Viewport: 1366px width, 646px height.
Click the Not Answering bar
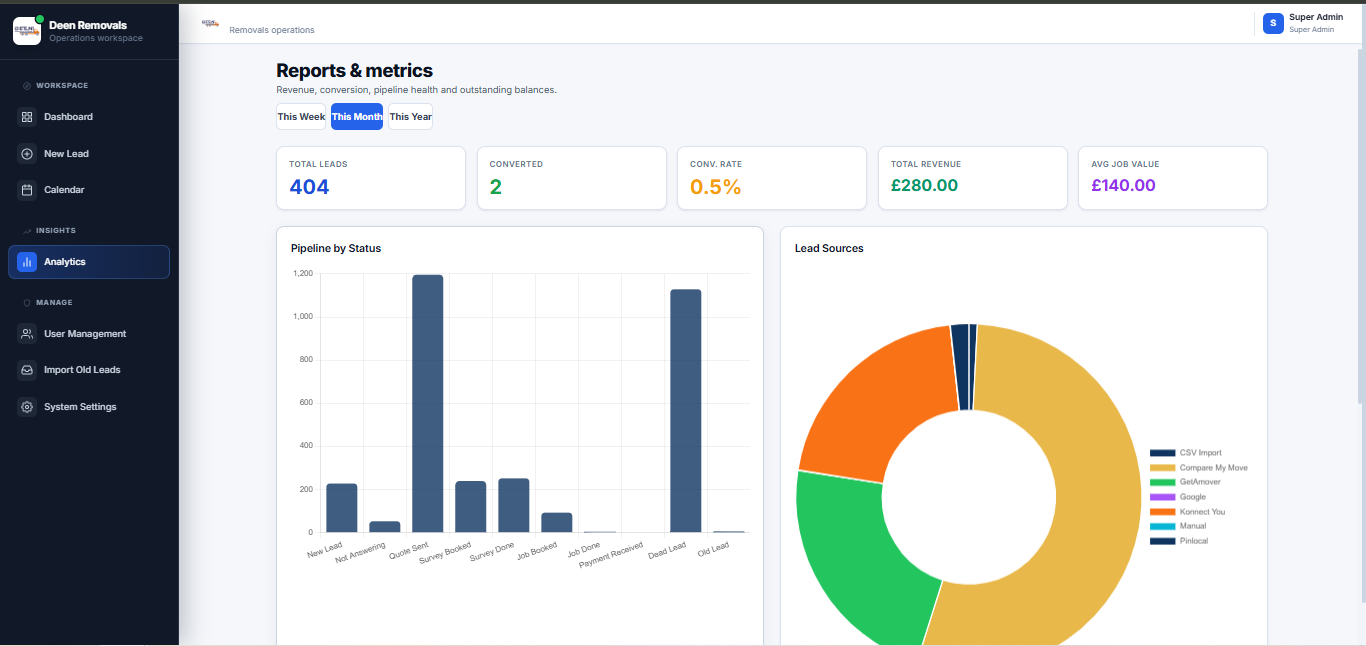coord(385,527)
